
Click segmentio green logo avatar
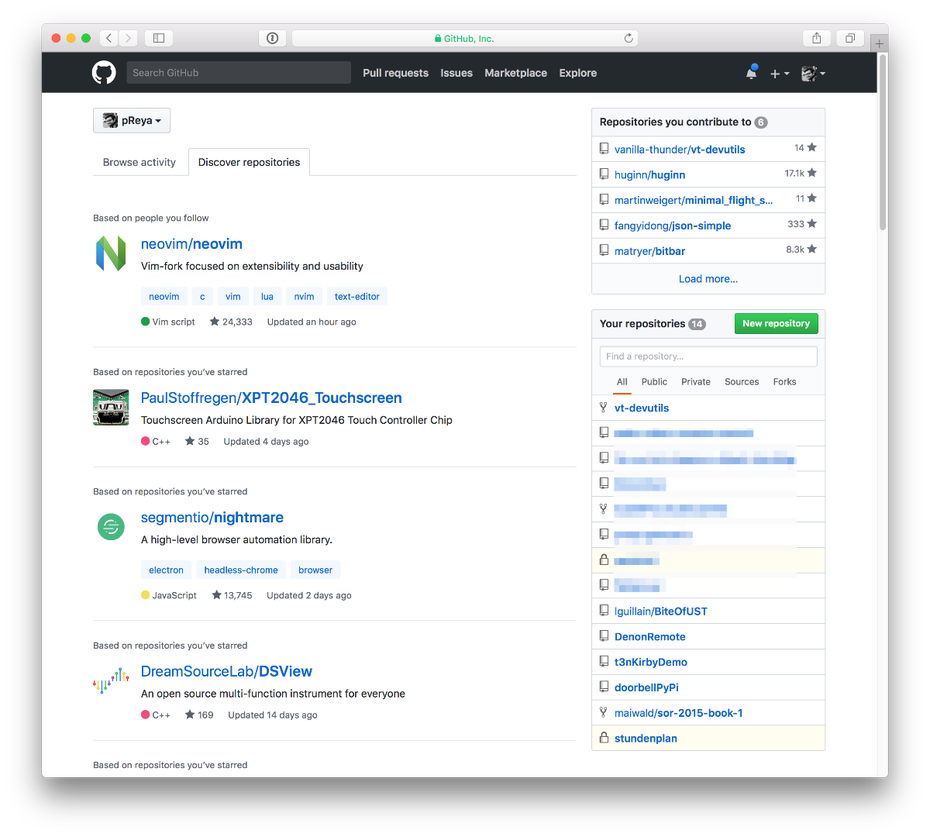(x=111, y=527)
